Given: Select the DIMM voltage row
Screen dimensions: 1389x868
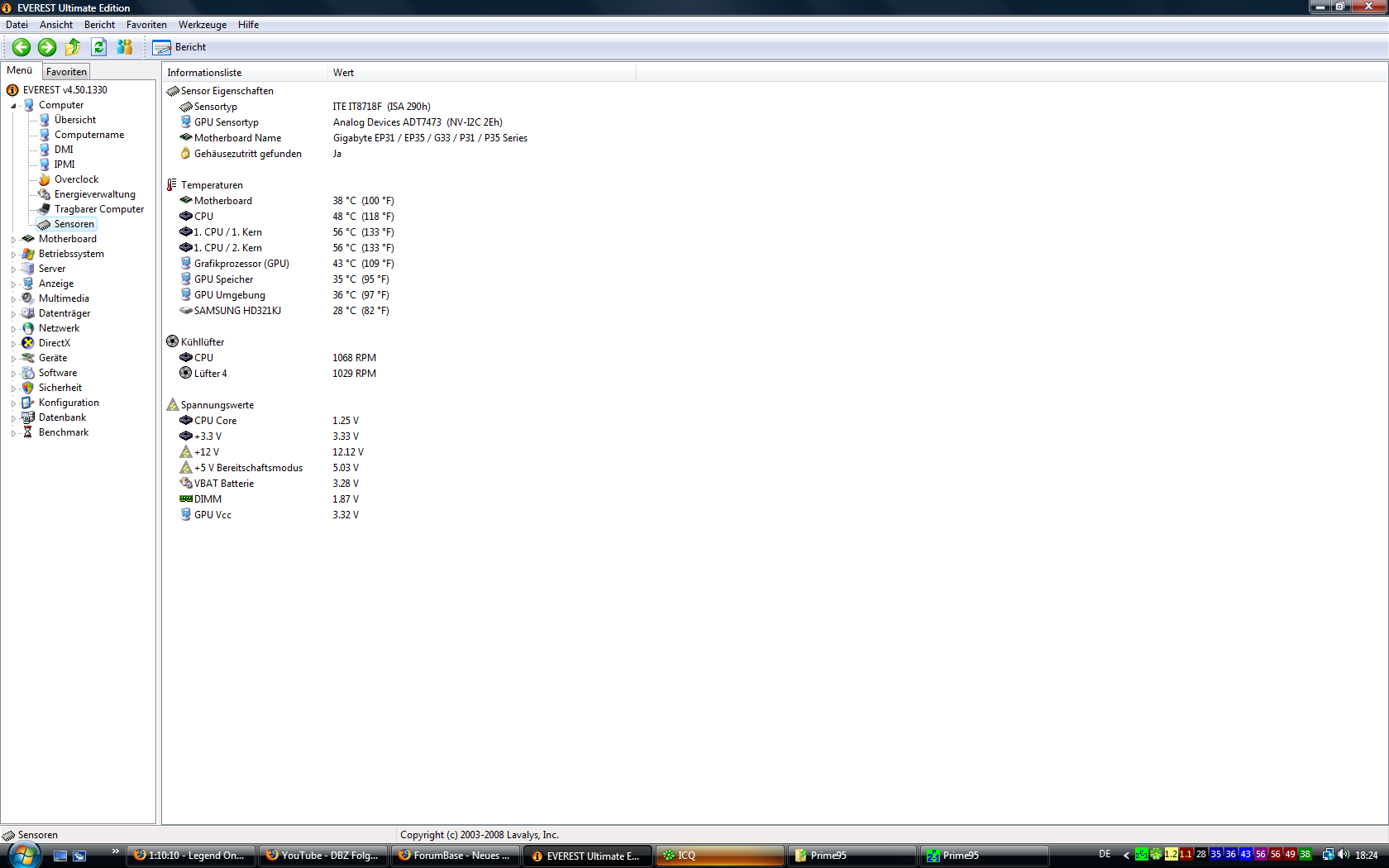Looking at the screenshot, I should point(269,499).
